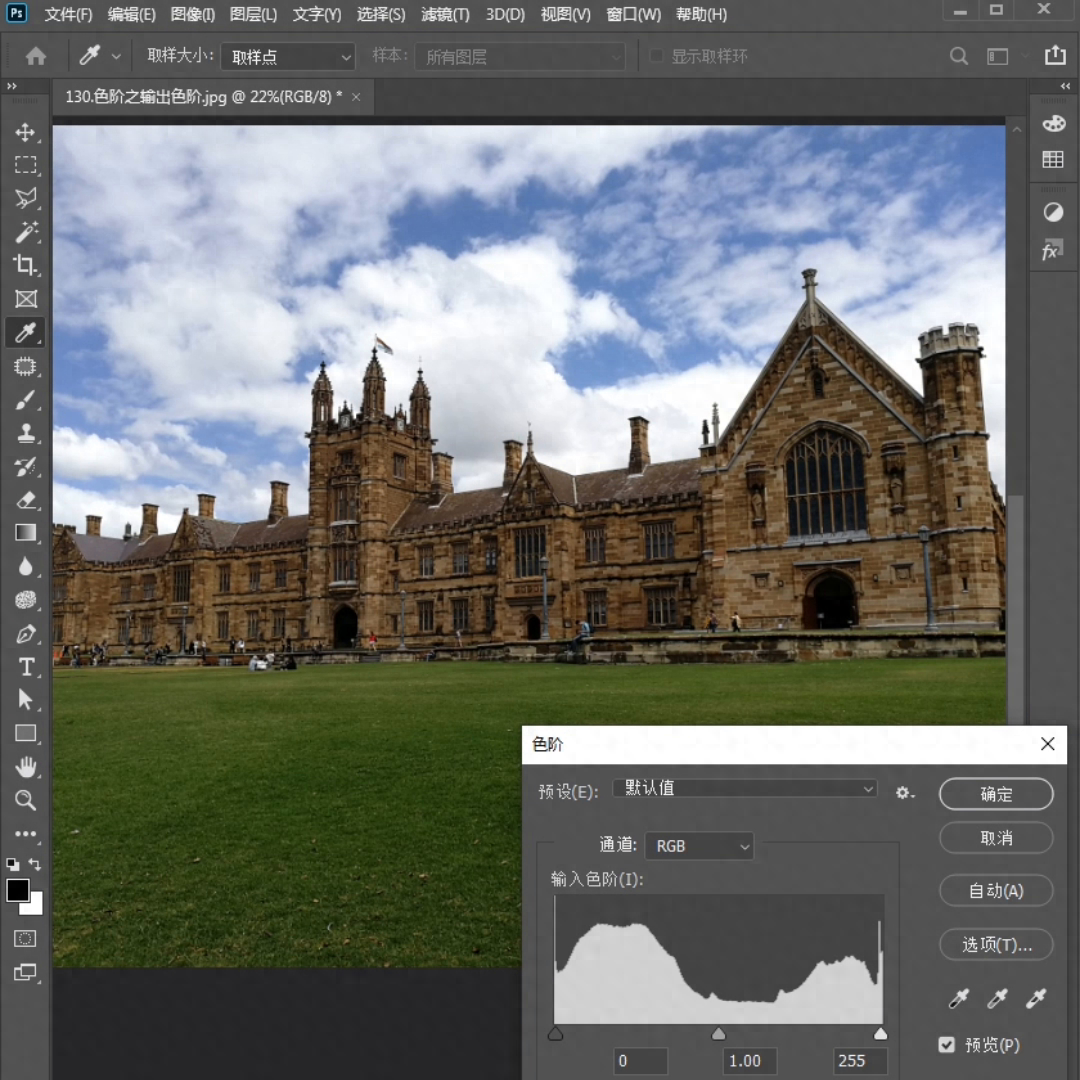Select the Crop tool

pyautogui.click(x=25, y=265)
